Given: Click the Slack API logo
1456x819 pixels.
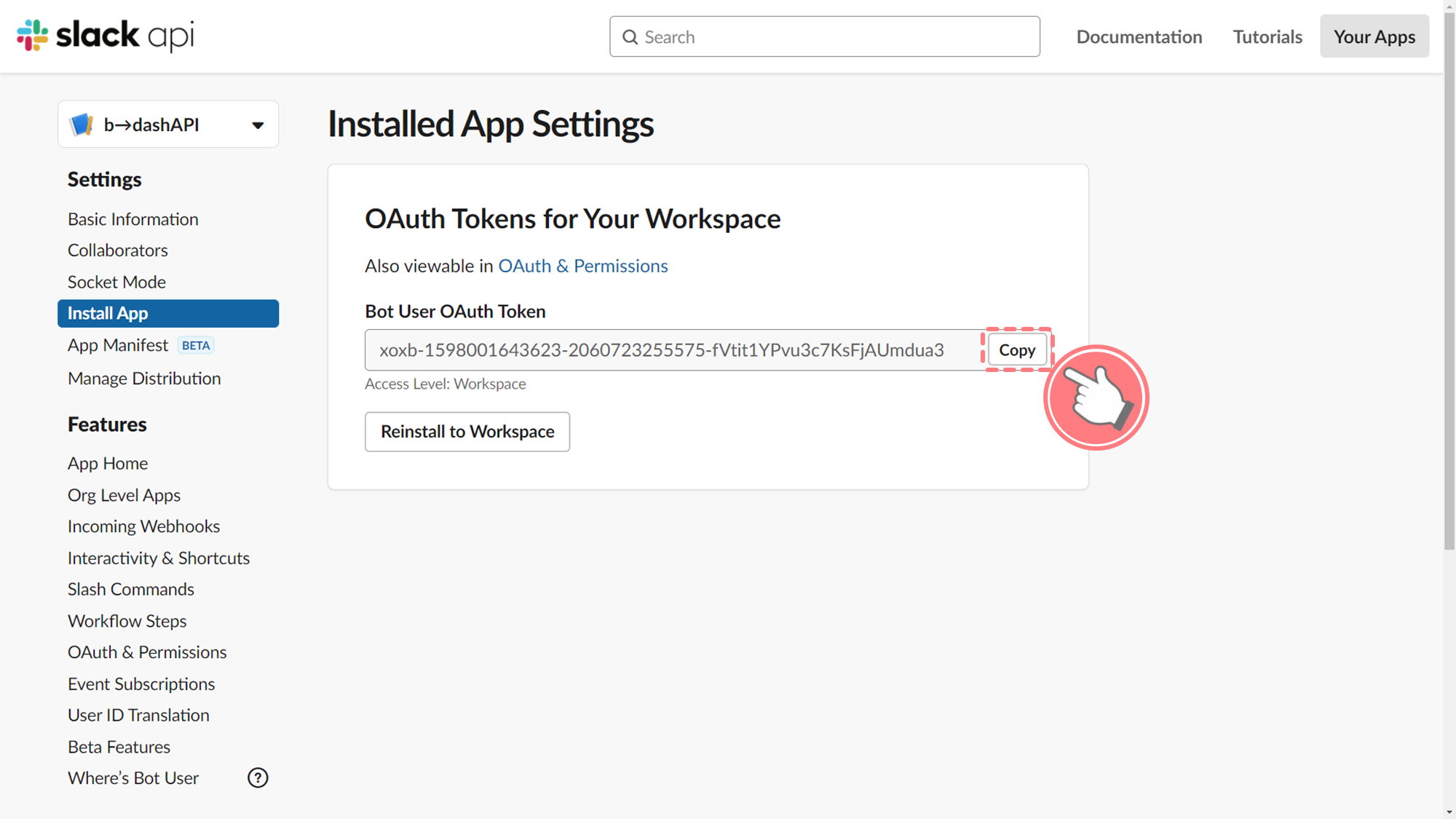Looking at the screenshot, I should (106, 35).
